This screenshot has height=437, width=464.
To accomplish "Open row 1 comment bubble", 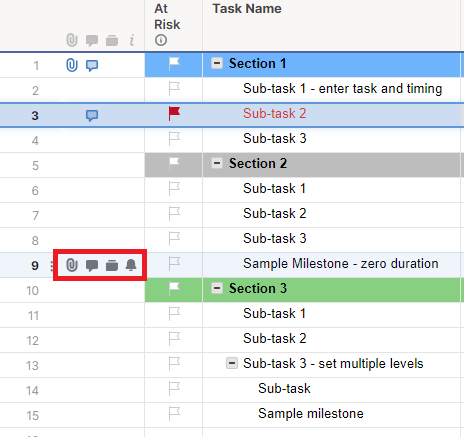I will [92, 65].
